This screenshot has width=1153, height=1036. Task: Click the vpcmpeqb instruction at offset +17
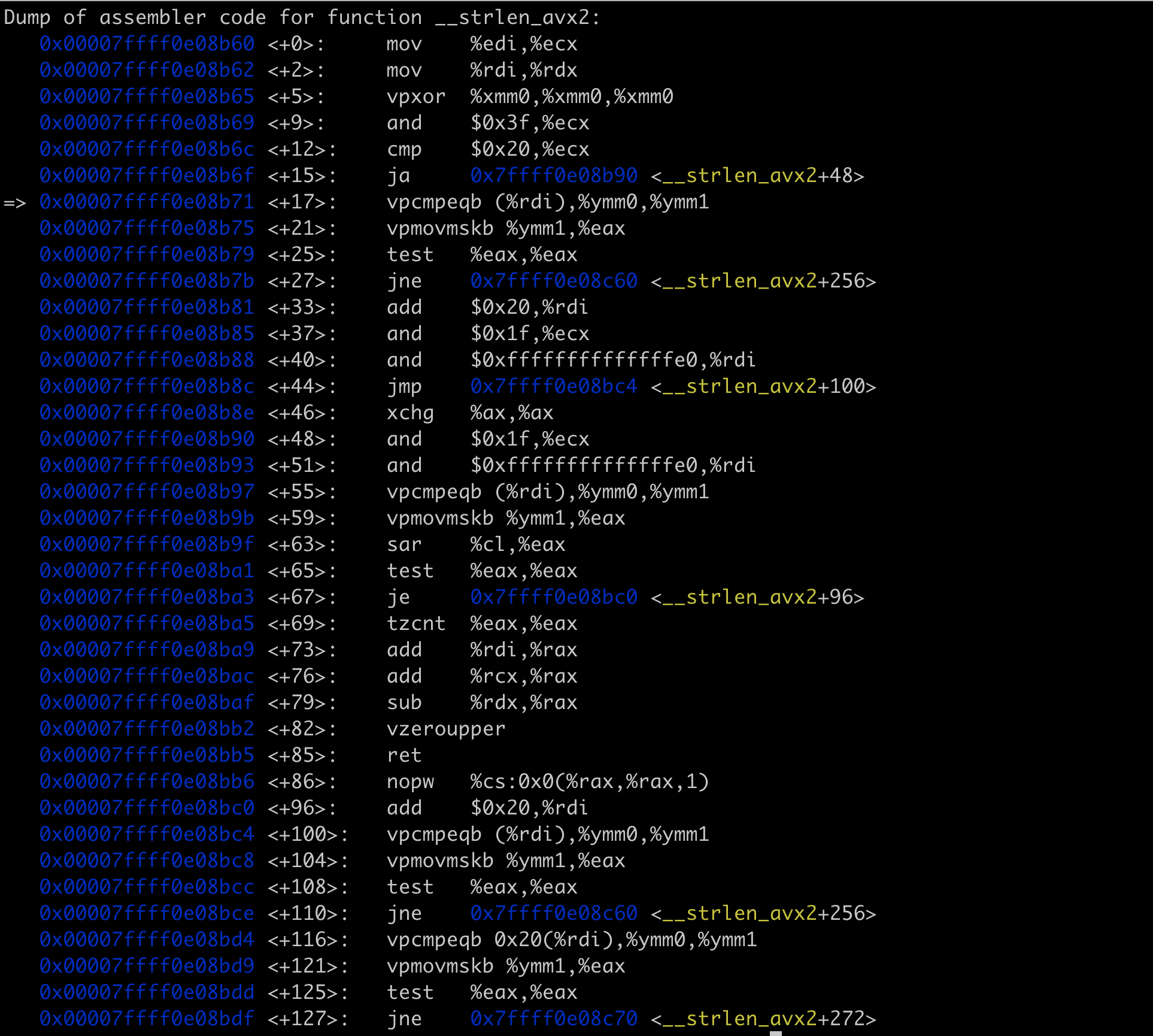coord(433,202)
